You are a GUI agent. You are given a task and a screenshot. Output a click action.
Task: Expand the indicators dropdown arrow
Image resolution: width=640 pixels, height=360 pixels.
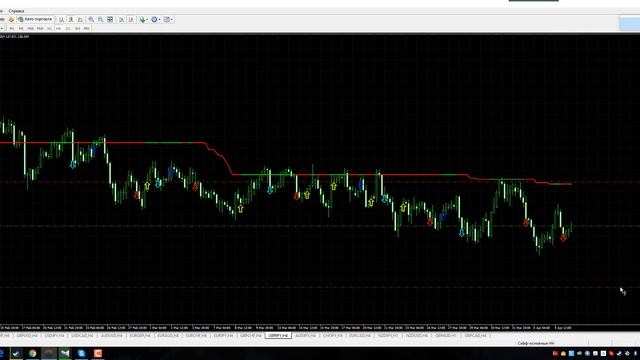point(147,19)
